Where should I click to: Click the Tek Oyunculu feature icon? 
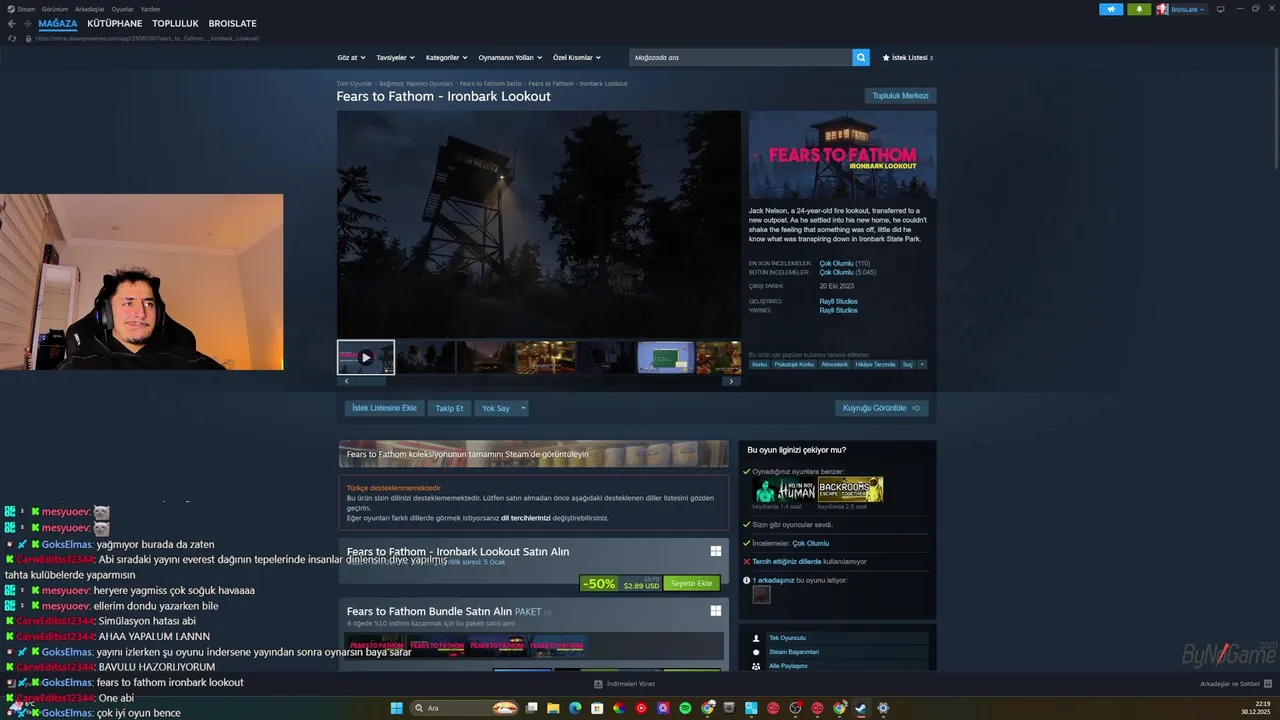756,638
